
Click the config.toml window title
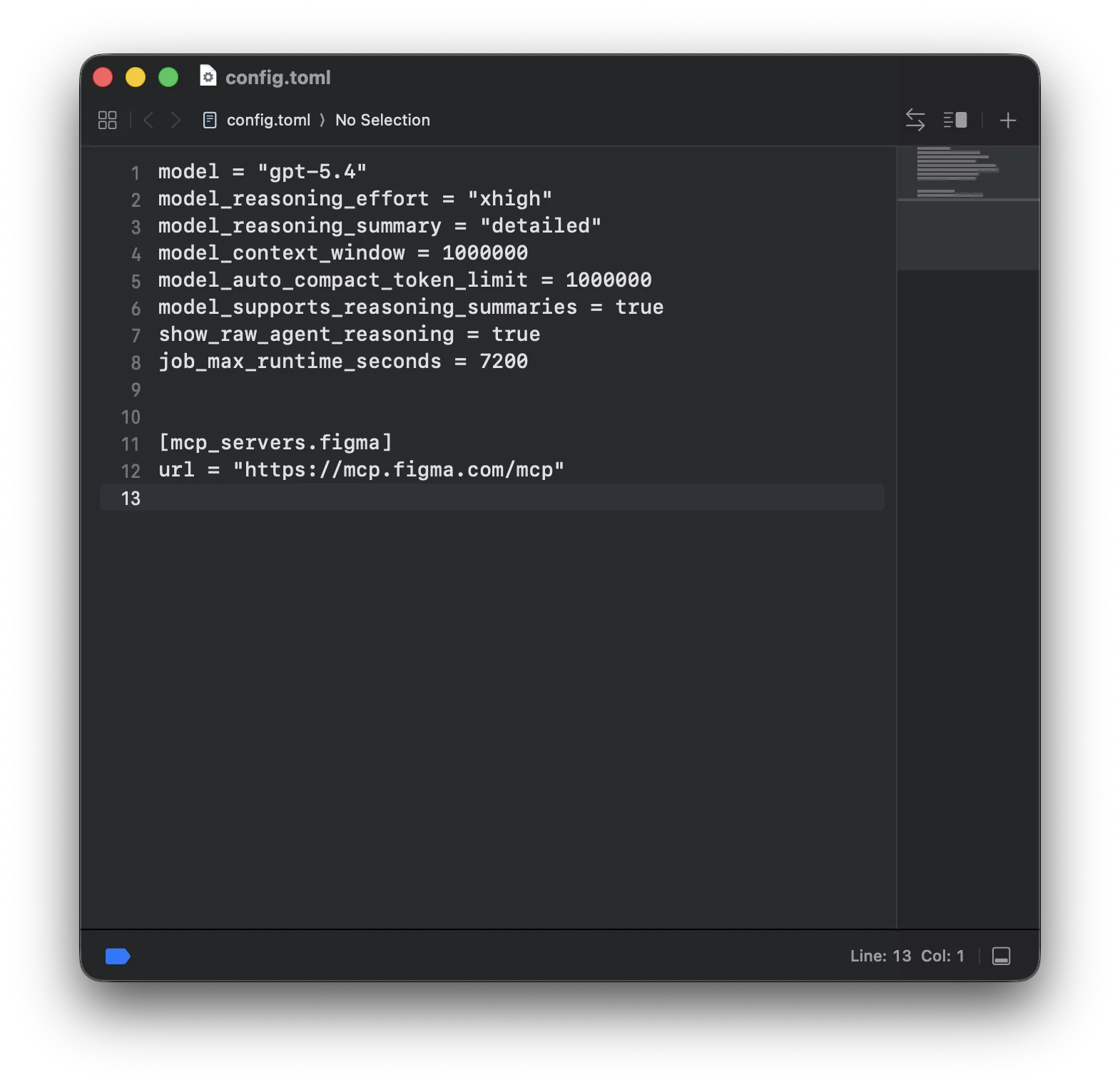pyautogui.click(x=278, y=77)
